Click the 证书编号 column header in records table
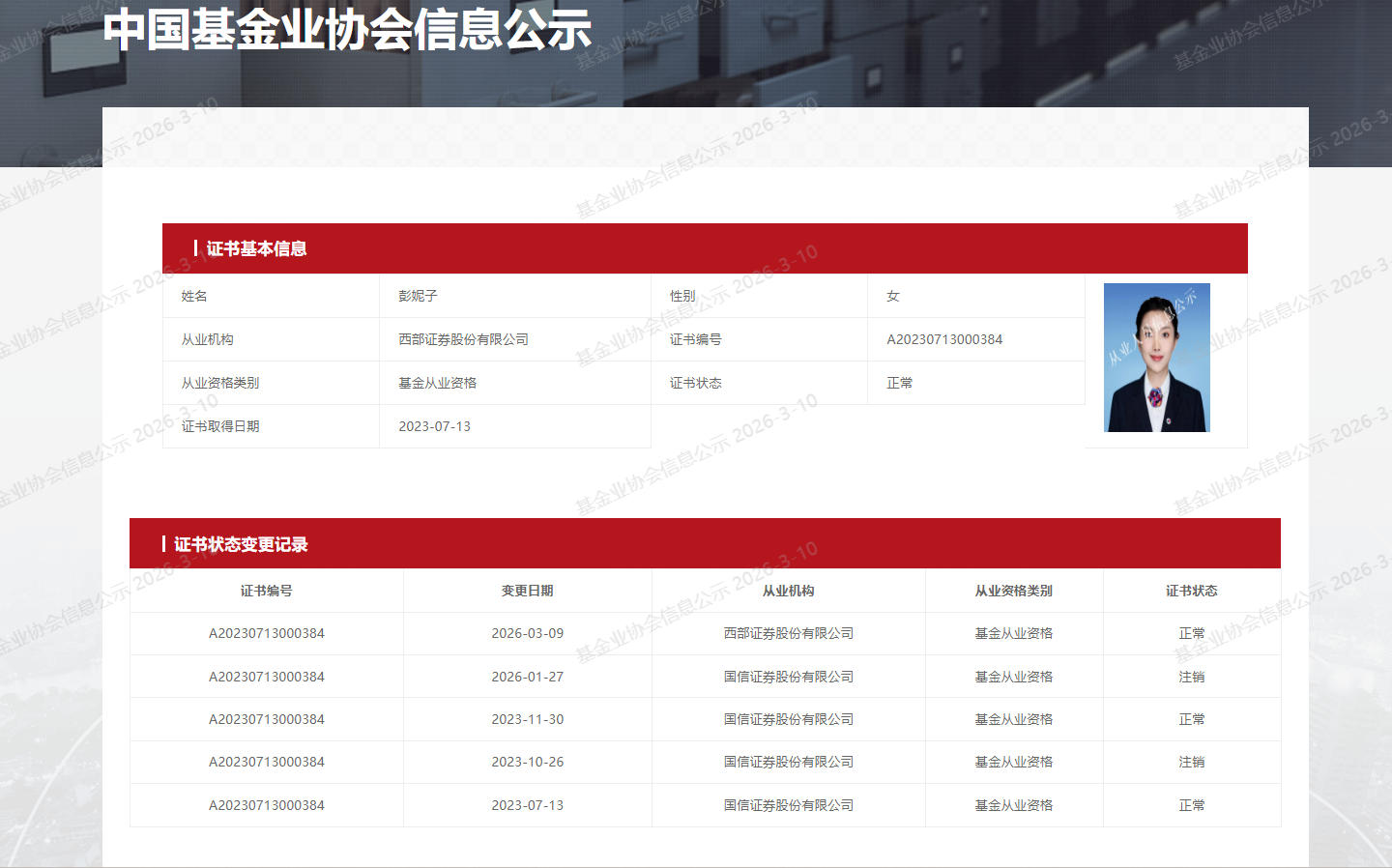1392x868 pixels. coord(266,591)
